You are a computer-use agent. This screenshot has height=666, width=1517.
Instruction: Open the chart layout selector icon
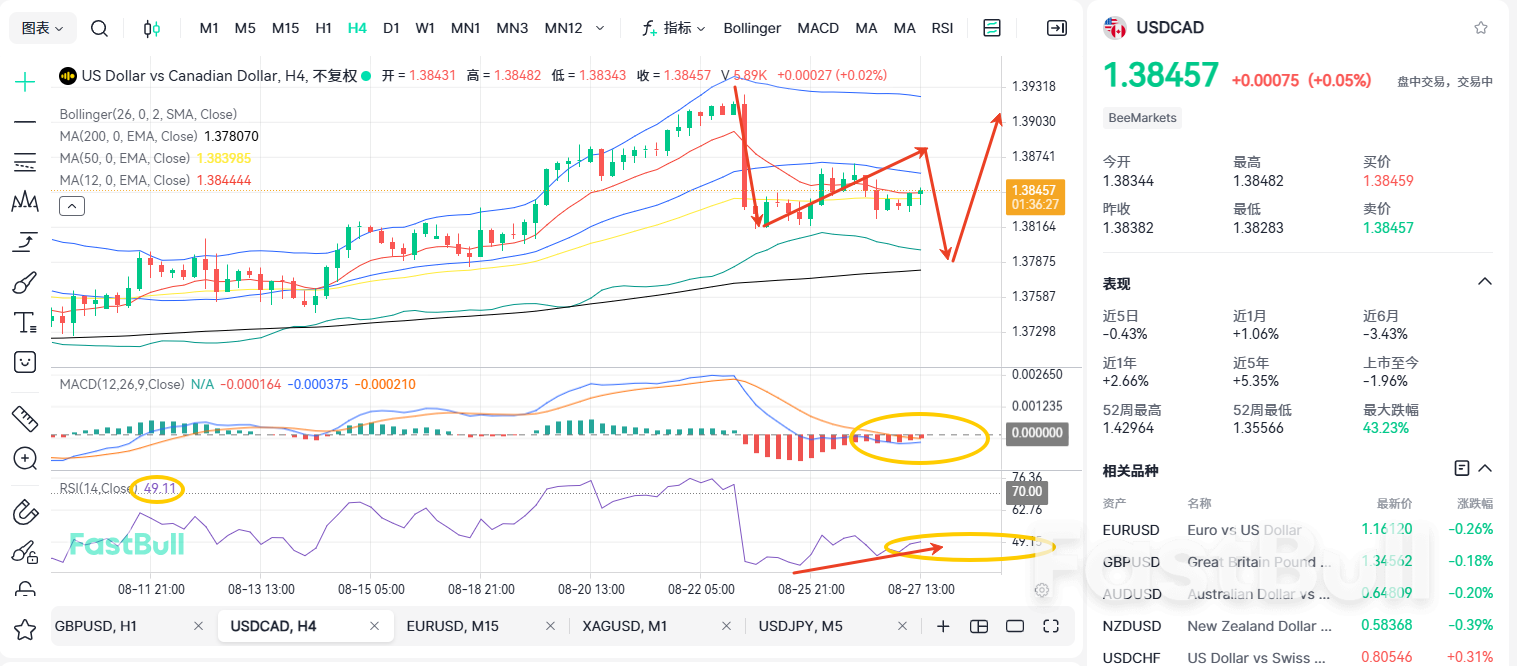(x=992, y=28)
